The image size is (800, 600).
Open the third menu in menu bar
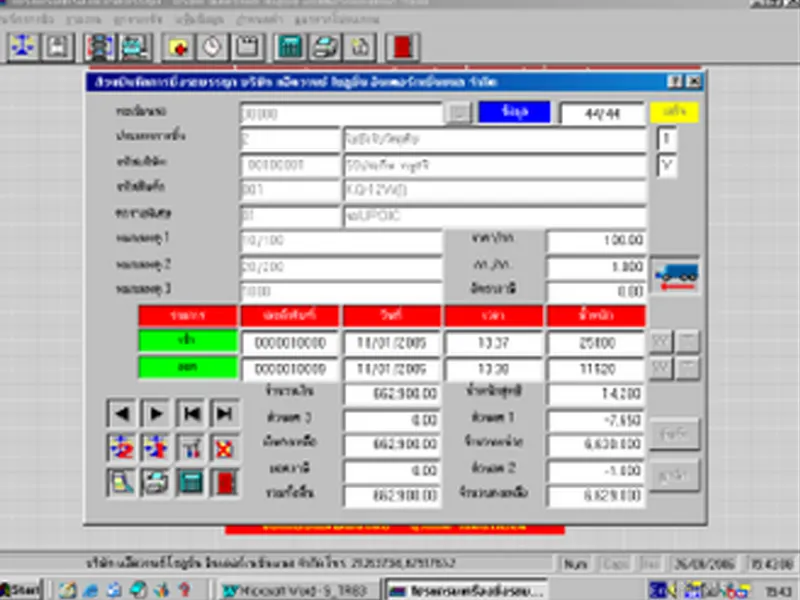(x=138, y=19)
